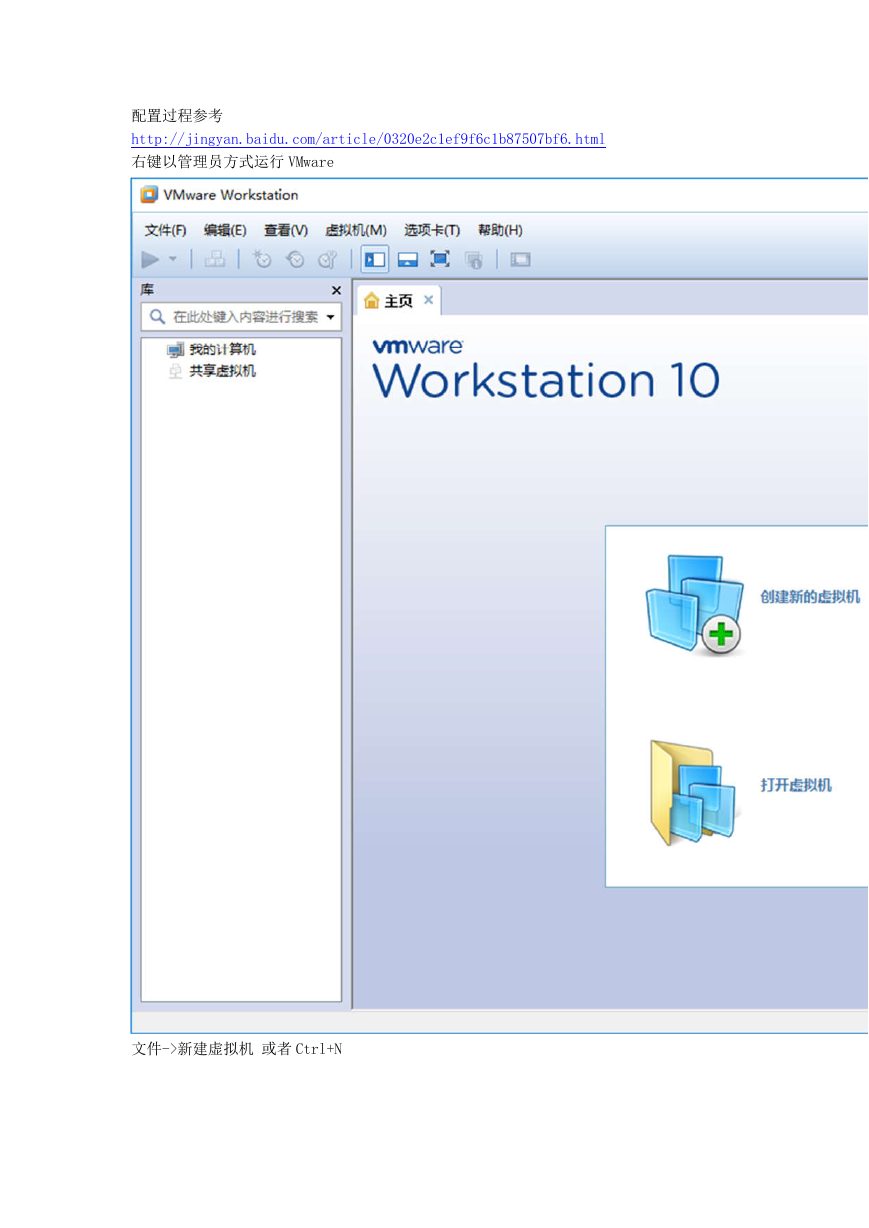Click the home icon on 主页 tab
The width and height of the screenshot is (869, 1228).
tap(372, 301)
